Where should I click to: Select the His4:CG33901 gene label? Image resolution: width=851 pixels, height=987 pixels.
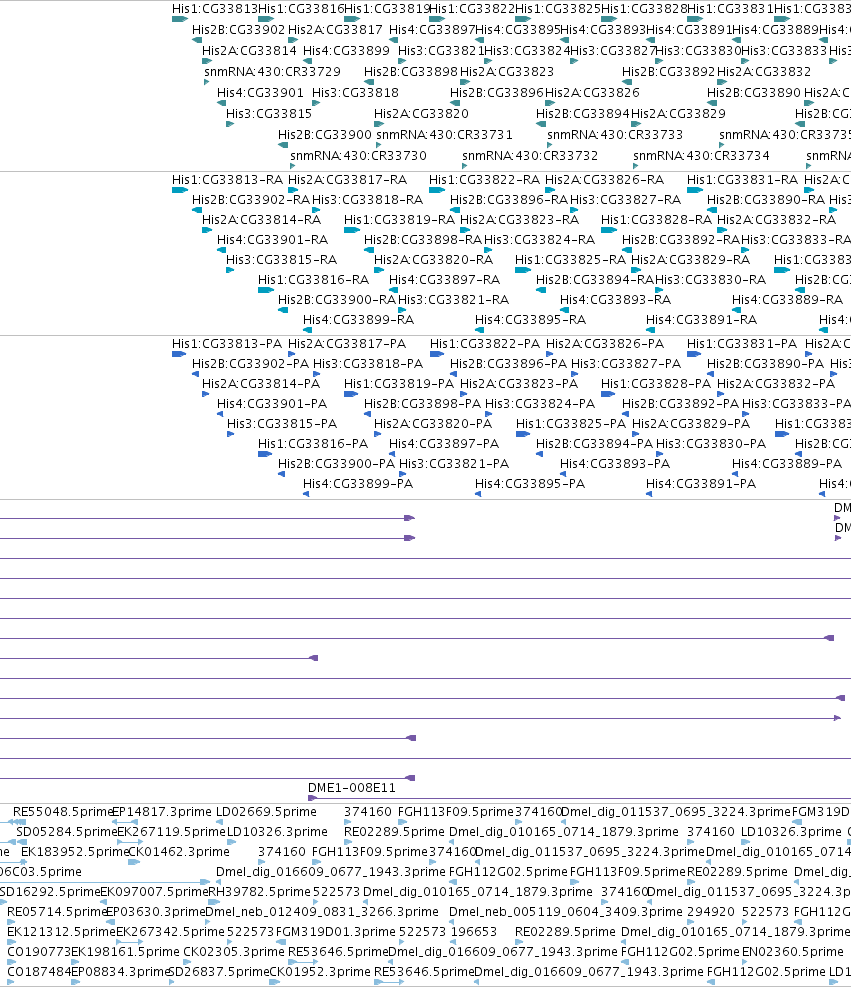tap(261, 93)
